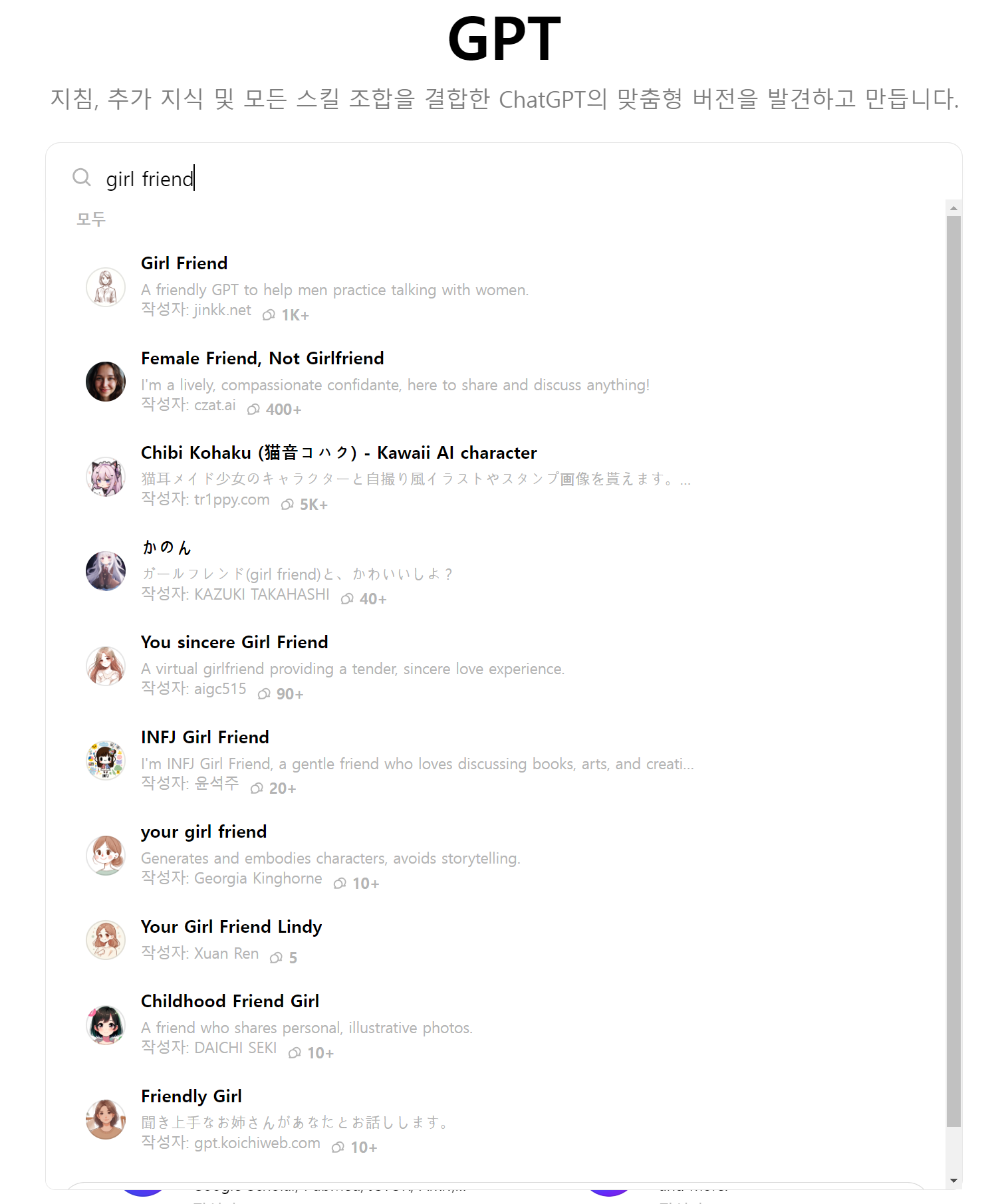The image size is (1000, 1204).
Task: Click the chat count icon beside 1K+
Action: pyautogui.click(x=269, y=315)
